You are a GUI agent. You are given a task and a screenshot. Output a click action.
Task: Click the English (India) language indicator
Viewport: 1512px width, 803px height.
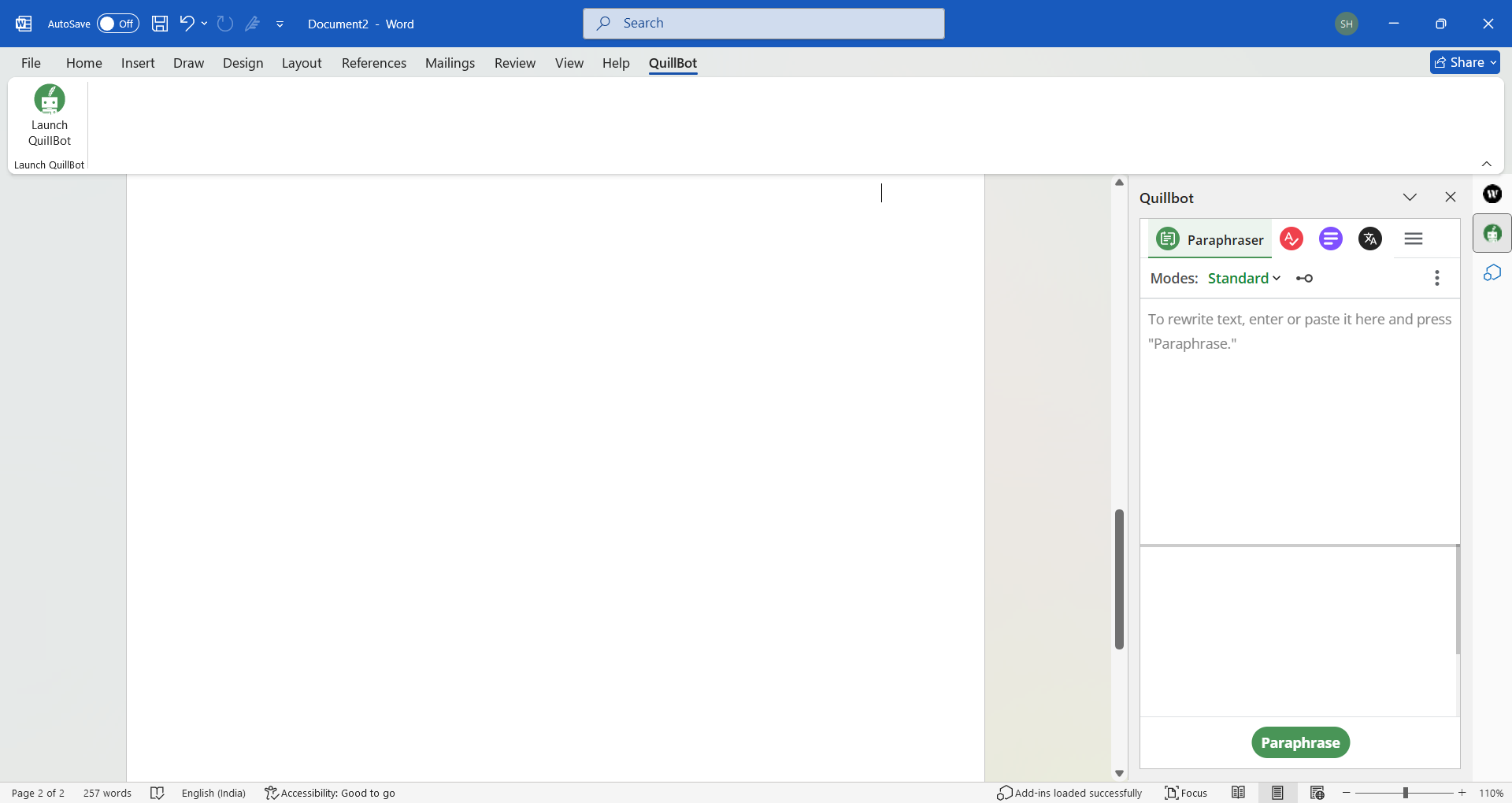pyautogui.click(x=213, y=793)
